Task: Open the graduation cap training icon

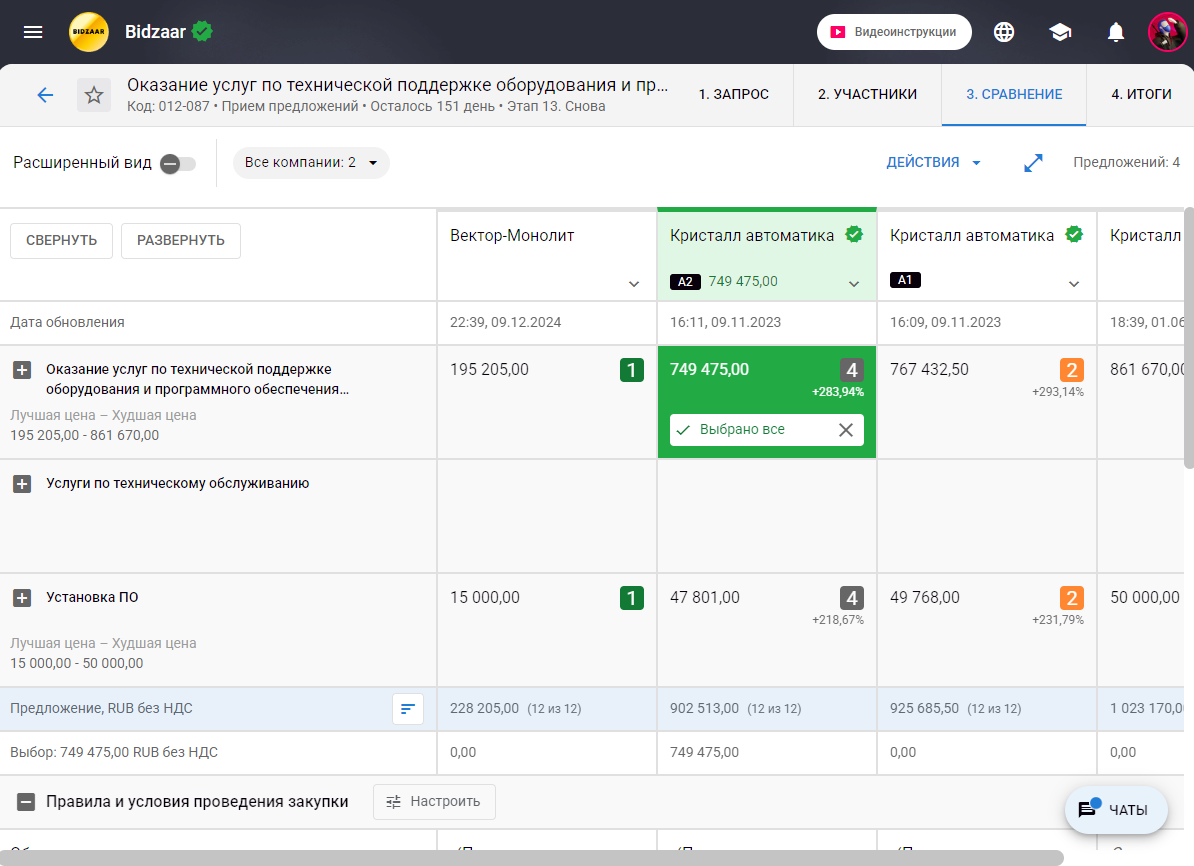Action: (1060, 32)
